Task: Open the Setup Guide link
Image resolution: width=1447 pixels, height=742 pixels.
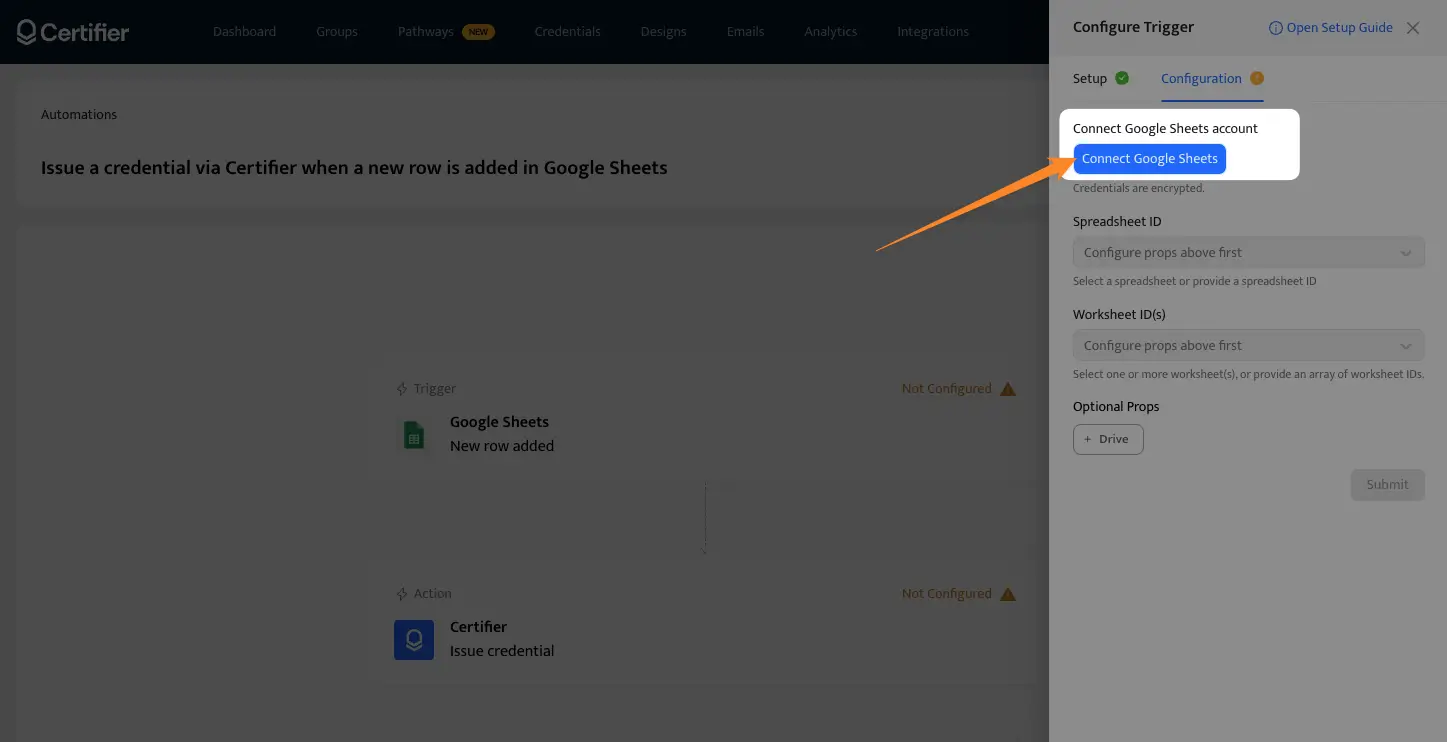Action: (x=1331, y=28)
